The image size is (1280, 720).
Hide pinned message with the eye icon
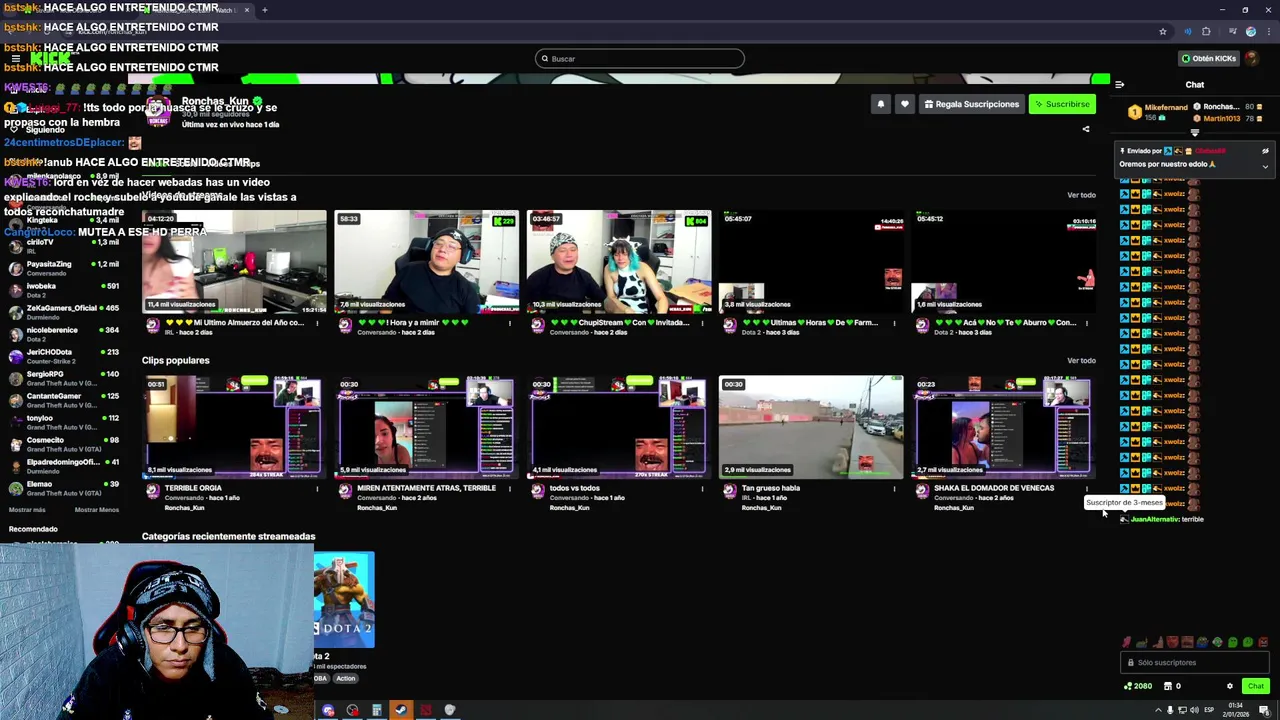click(x=1265, y=151)
